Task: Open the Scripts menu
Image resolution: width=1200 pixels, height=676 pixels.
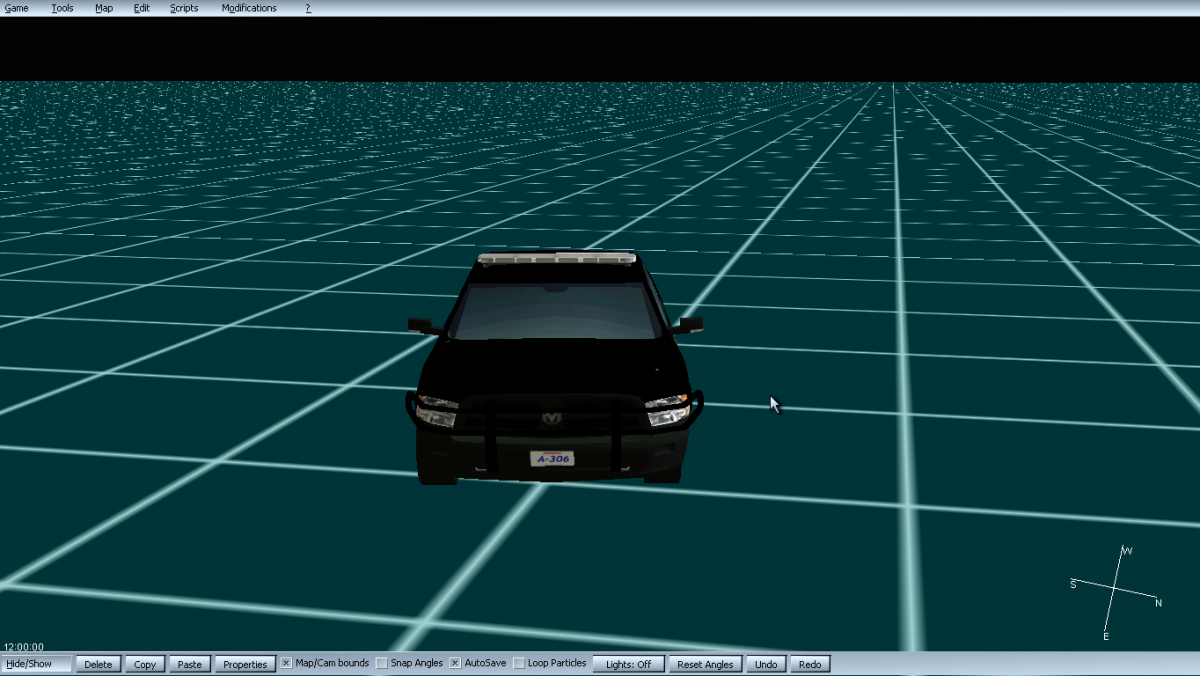Action: (x=184, y=8)
